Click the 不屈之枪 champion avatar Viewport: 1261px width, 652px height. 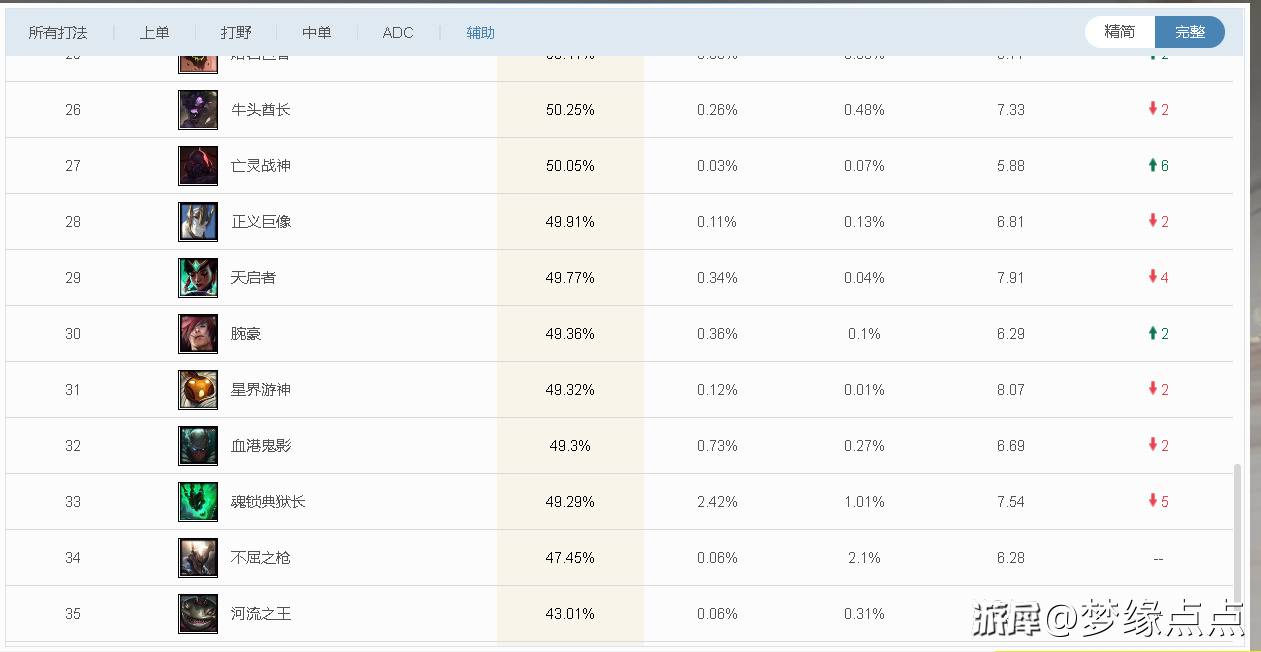198,558
